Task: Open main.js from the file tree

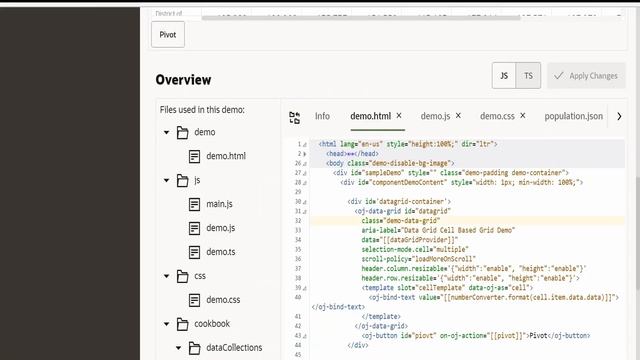Action: coord(219,204)
